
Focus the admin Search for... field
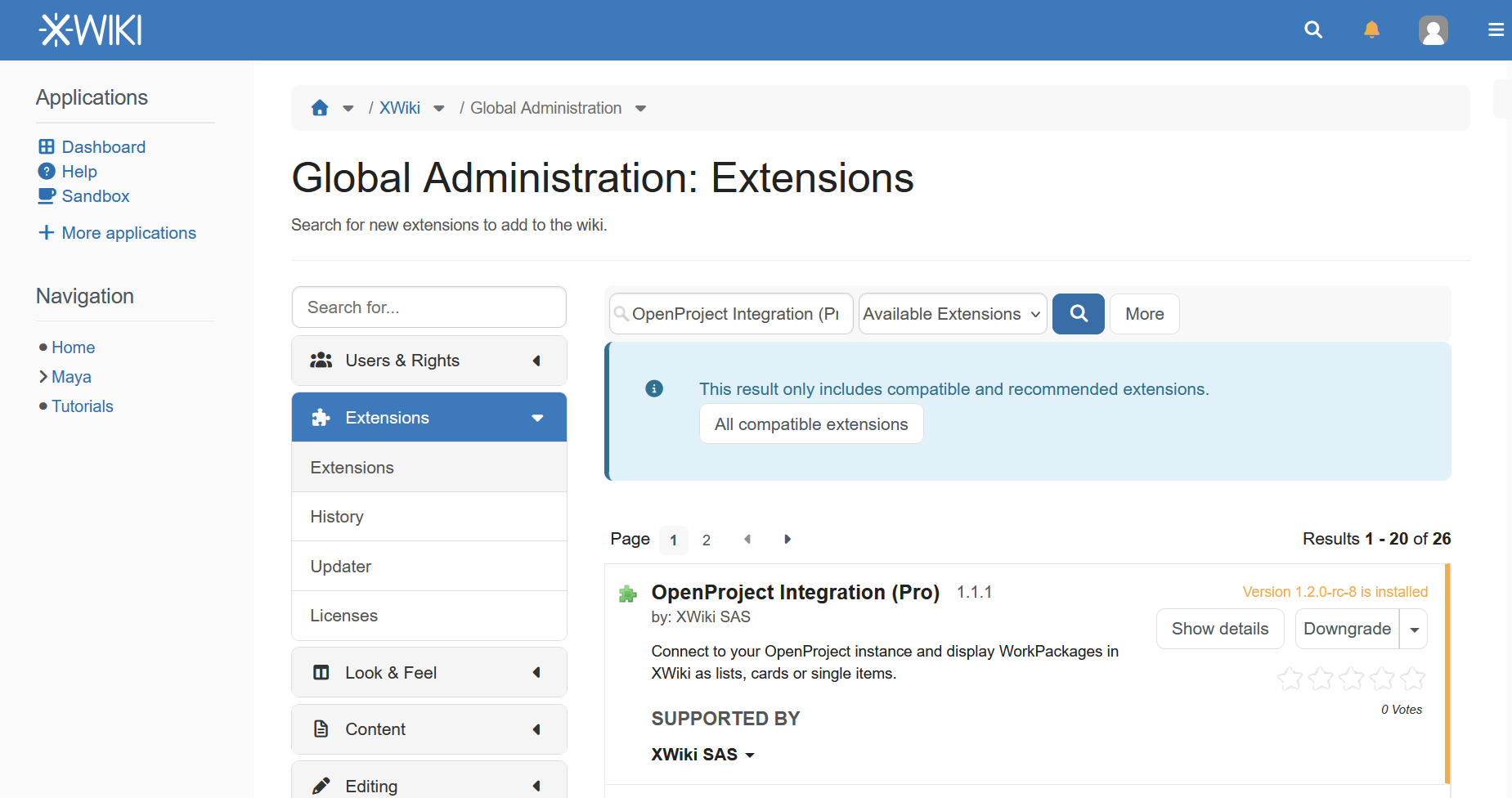click(x=429, y=307)
